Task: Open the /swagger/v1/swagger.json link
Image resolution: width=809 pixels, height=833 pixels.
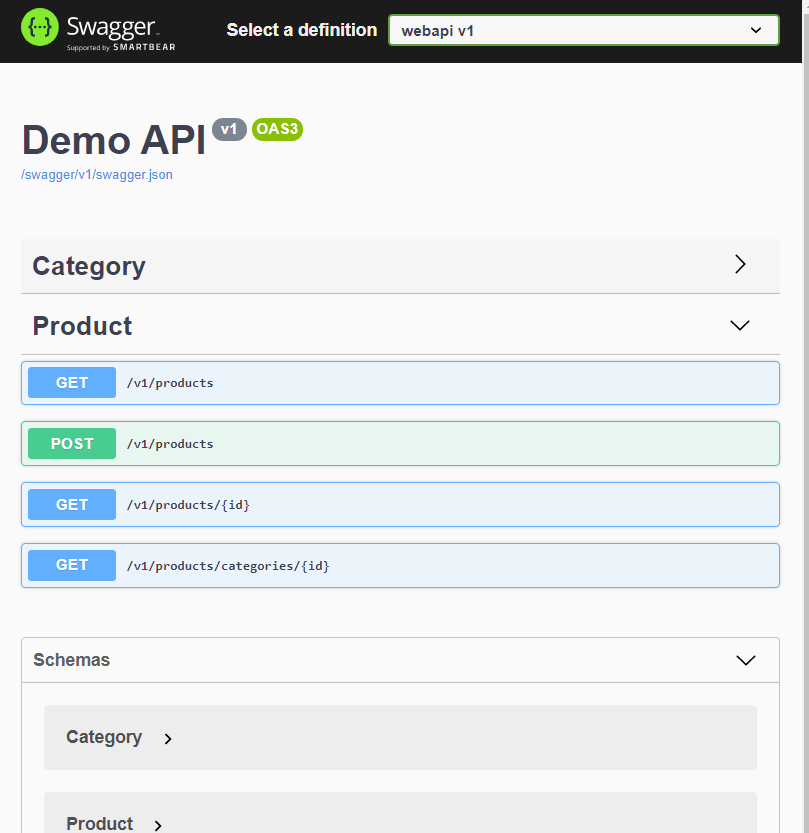Action: (97, 175)
